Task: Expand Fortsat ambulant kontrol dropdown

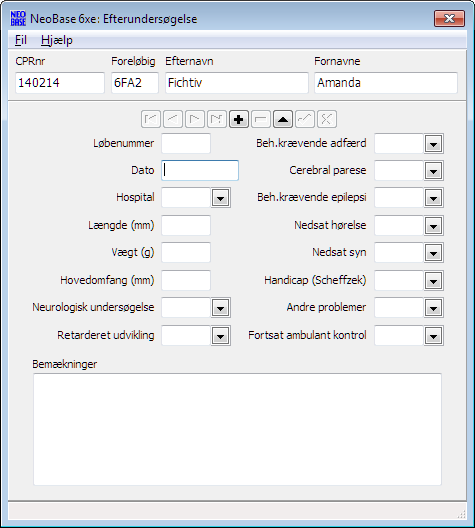Action: tap(433, 336)
